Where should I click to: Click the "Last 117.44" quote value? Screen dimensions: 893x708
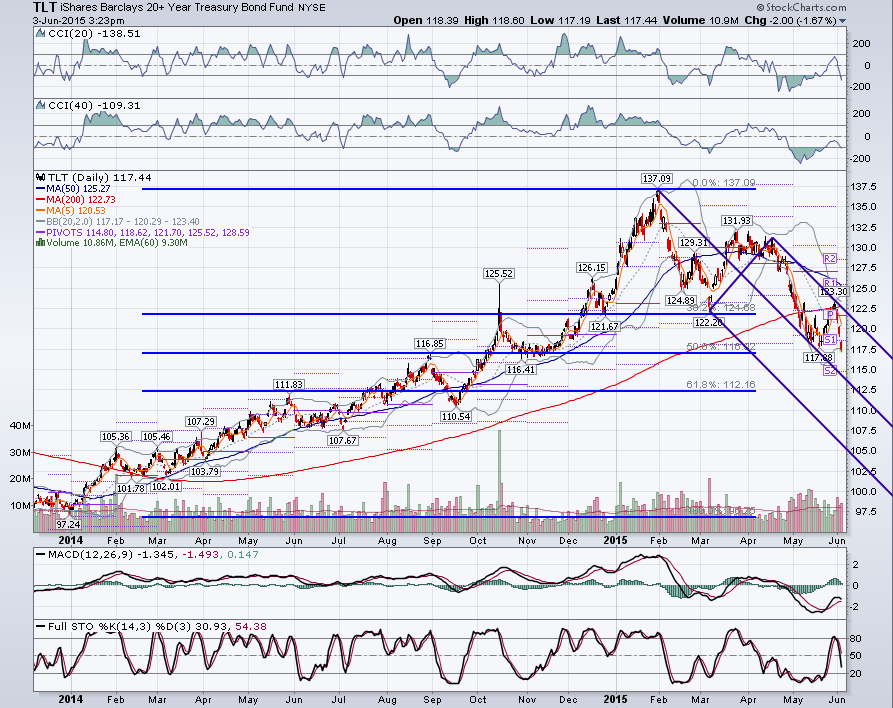tap(626, 21)
